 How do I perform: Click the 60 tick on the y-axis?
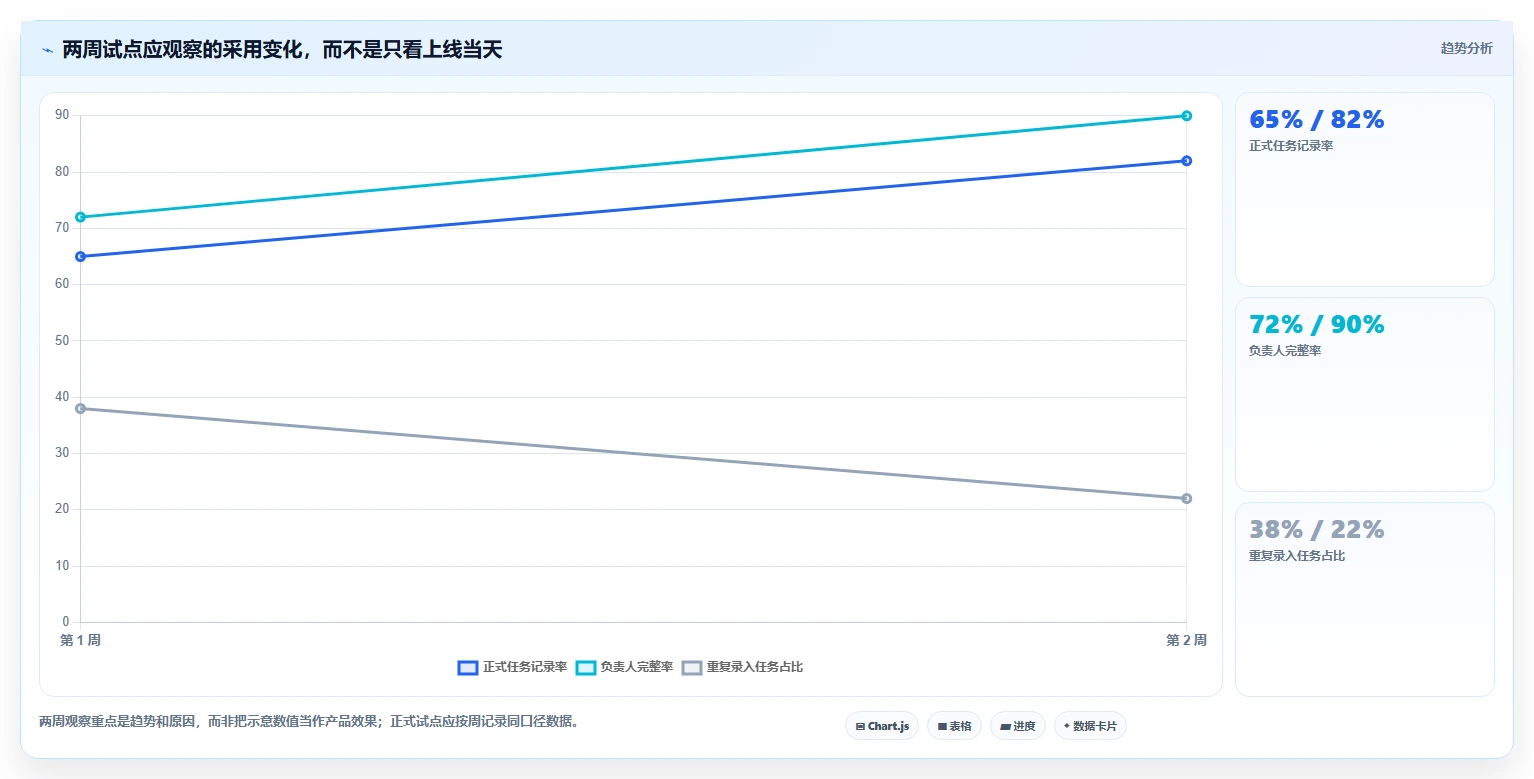point(62,284)
